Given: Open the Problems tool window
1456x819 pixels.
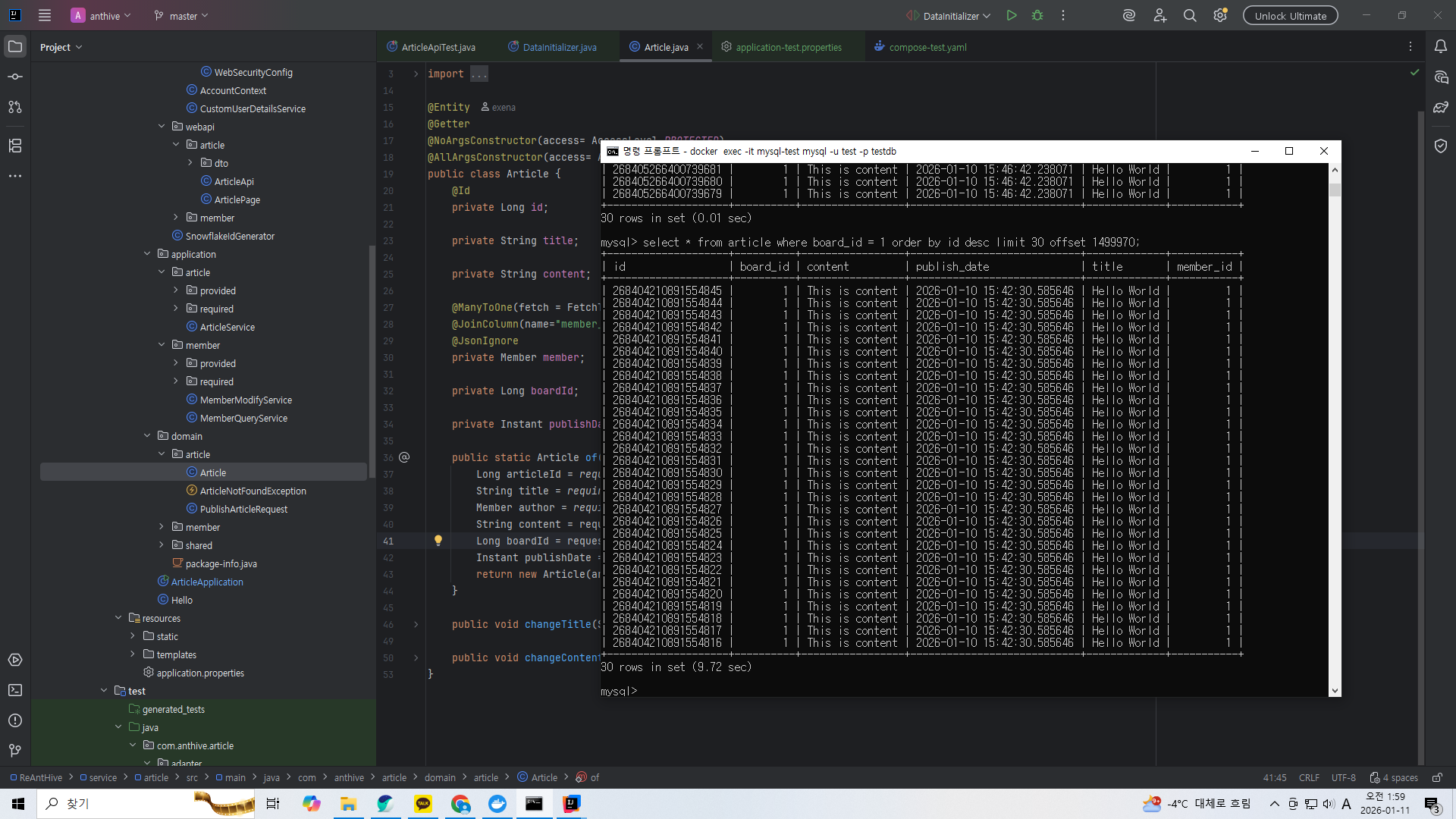Looking at the screenshot, I should click(x=15, y=720).
